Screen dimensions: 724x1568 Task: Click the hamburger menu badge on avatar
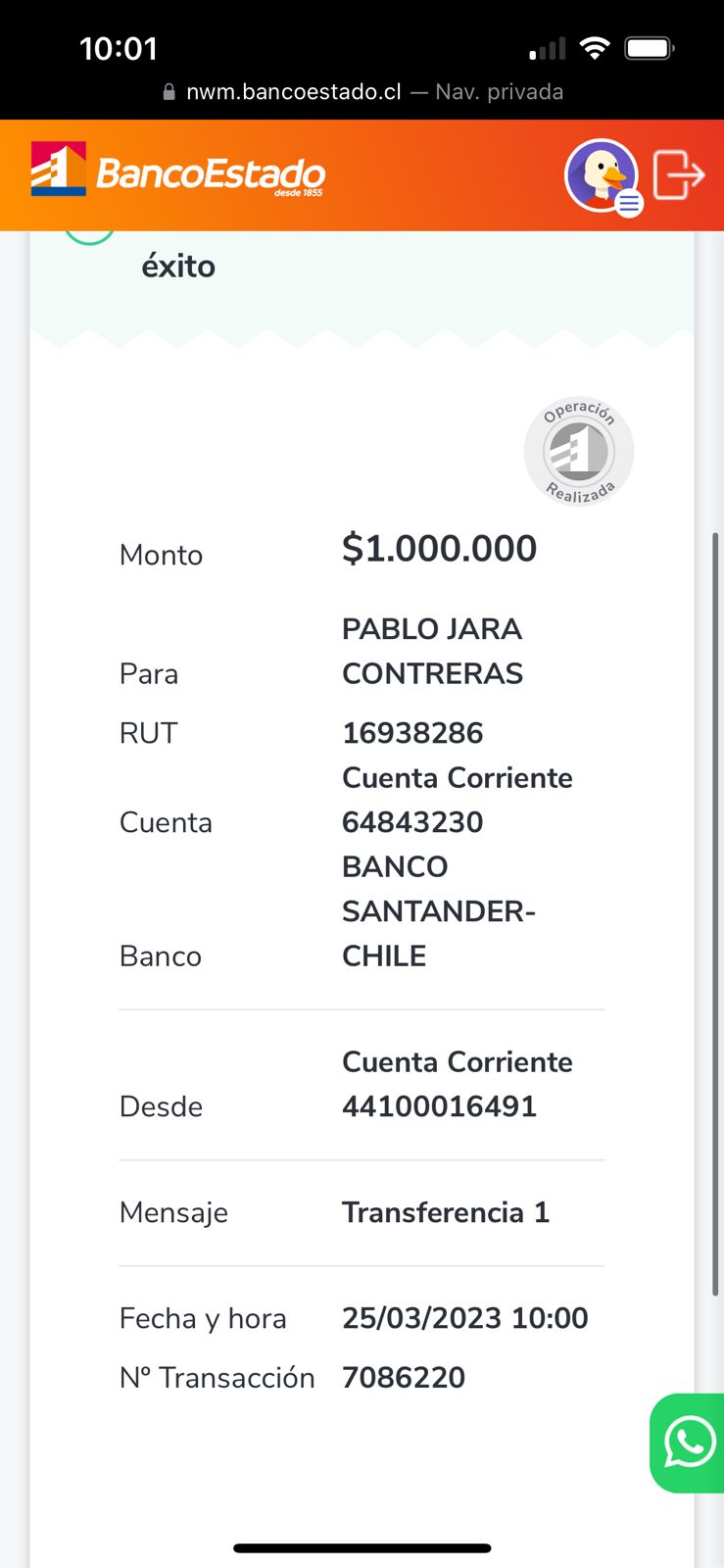click(x=630, y=203)
